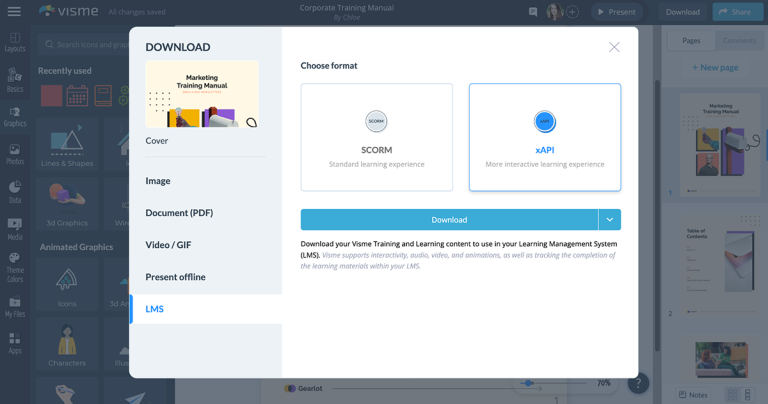Click the cover thumbnail preview
The height and width of the screenshot is (404, 768).
point(202,94)
